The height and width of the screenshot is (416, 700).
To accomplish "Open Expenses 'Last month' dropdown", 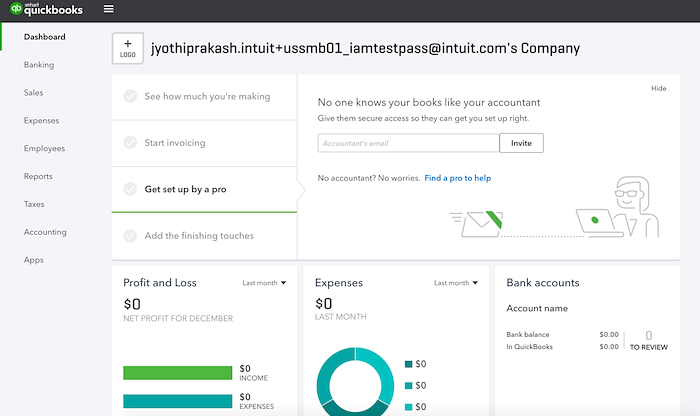I will 456,283.
